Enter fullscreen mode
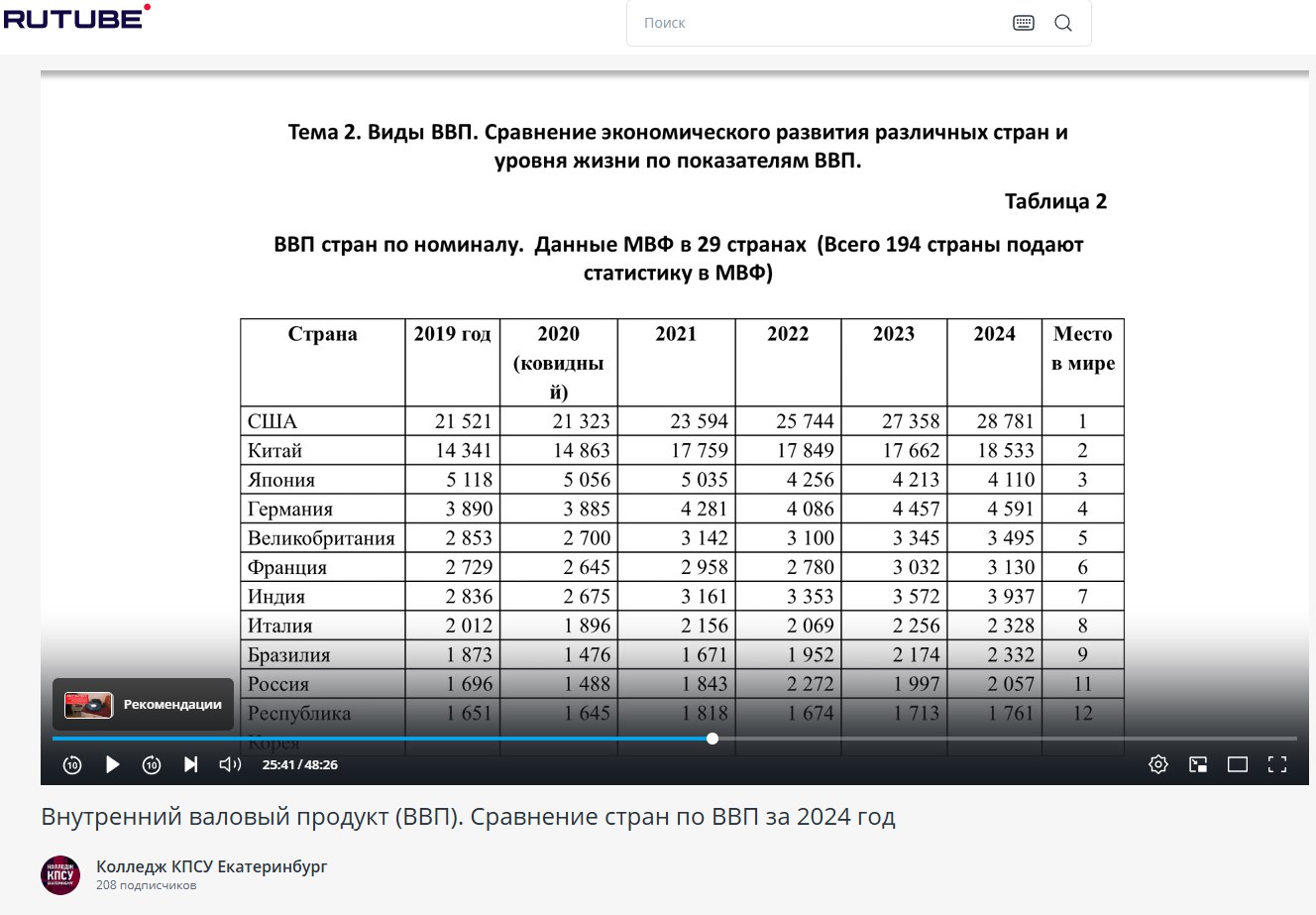 coord(1277,764)
